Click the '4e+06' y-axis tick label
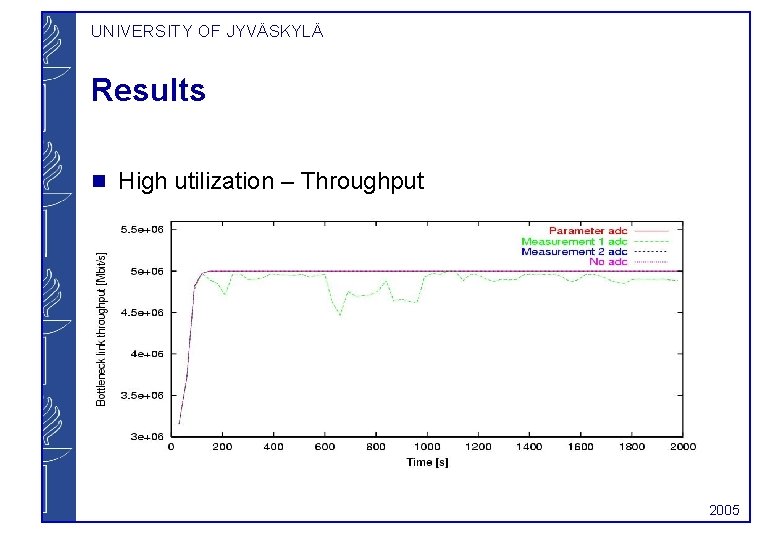The width and height of the screenshot is (780, 540). (147, 354)
